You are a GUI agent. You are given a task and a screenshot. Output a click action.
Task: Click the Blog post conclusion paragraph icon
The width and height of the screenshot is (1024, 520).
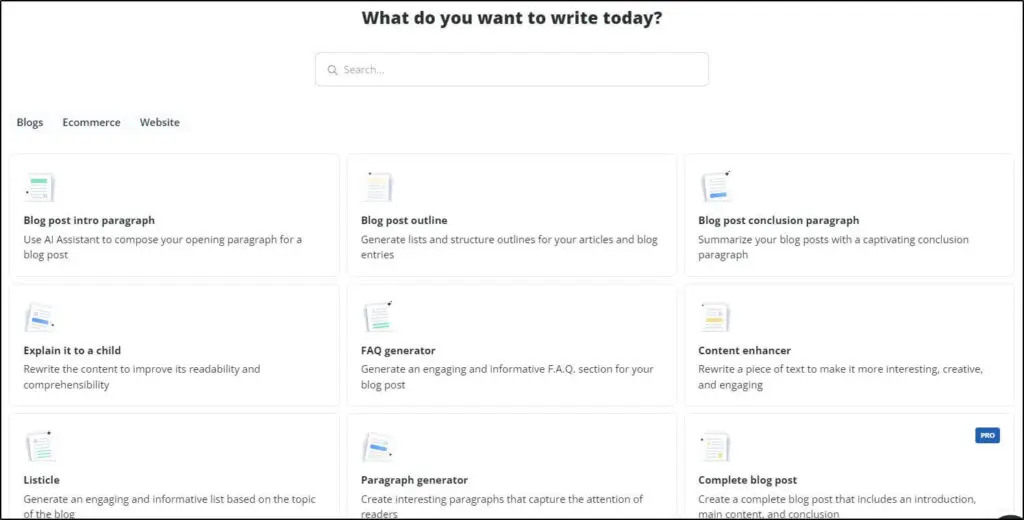(x=716, y=187)
